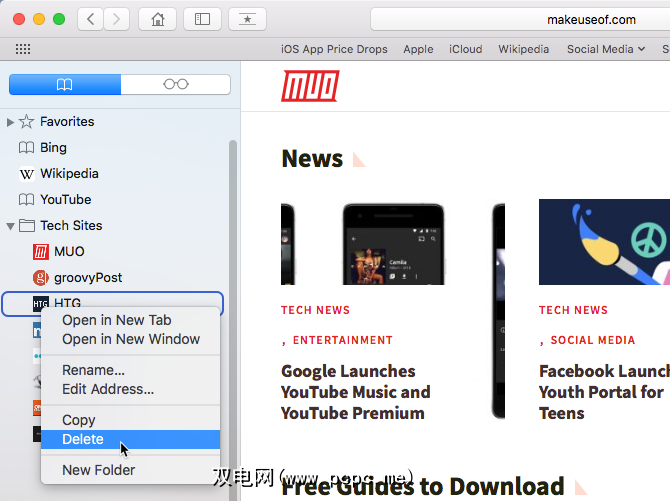This screenshot has height=501, width=670.
Task: Click the first TECH NEWS category link
Action: tap(315, 310)
